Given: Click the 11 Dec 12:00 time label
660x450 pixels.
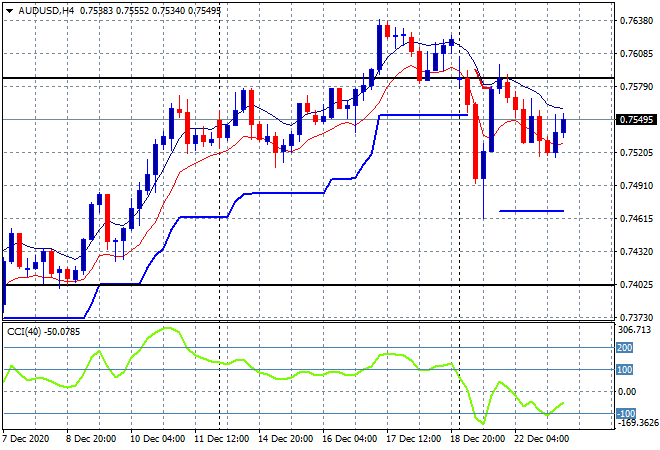Looking at the screenshot, I should pyautogui.click(x=221, y=439).
